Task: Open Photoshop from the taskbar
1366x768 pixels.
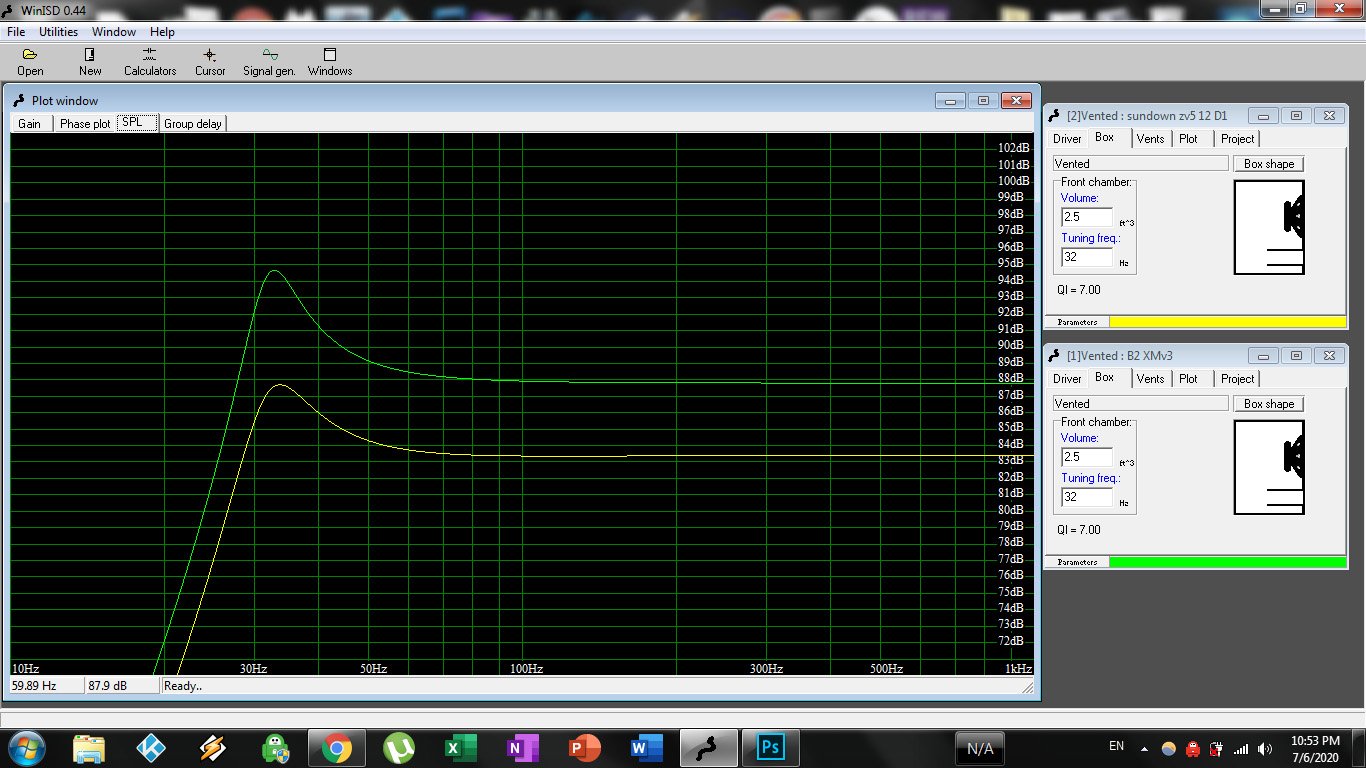Action: pos(771,748)
